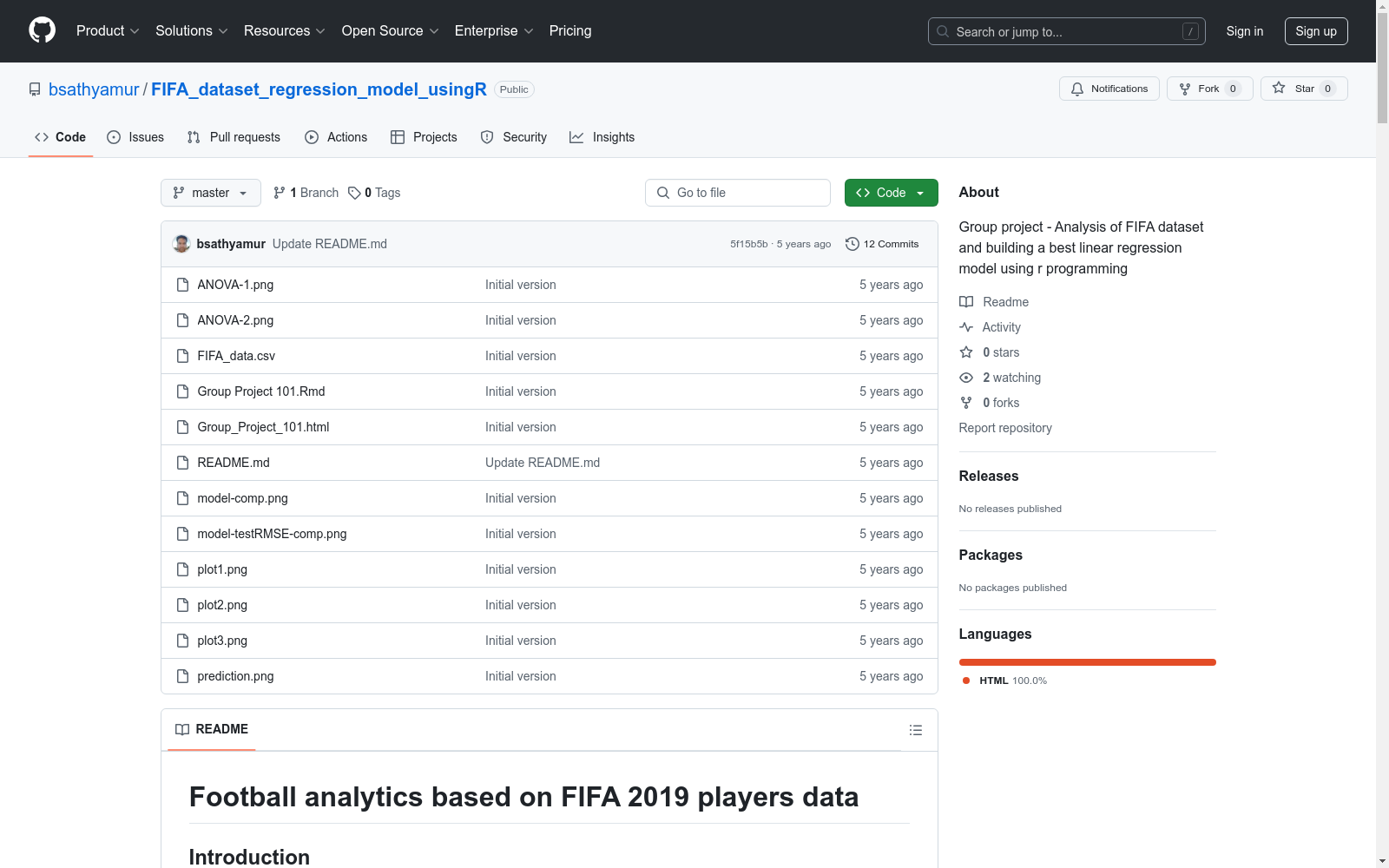Click the GitHub logo icon
Screen dimensions: 1389x868
[x=42, y=30]
